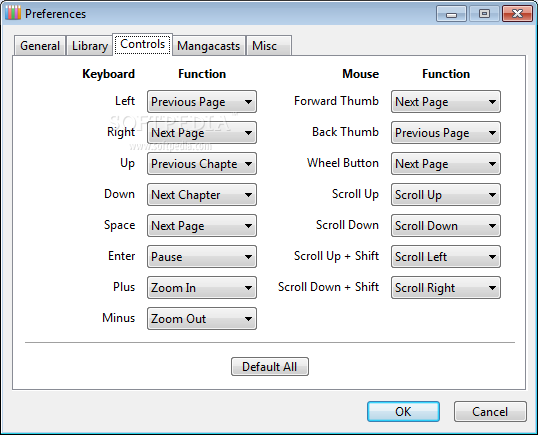The width and height of the screenshot is (538, 435).
Task: Click the Enter key label
Action: (x=121, y=256)
